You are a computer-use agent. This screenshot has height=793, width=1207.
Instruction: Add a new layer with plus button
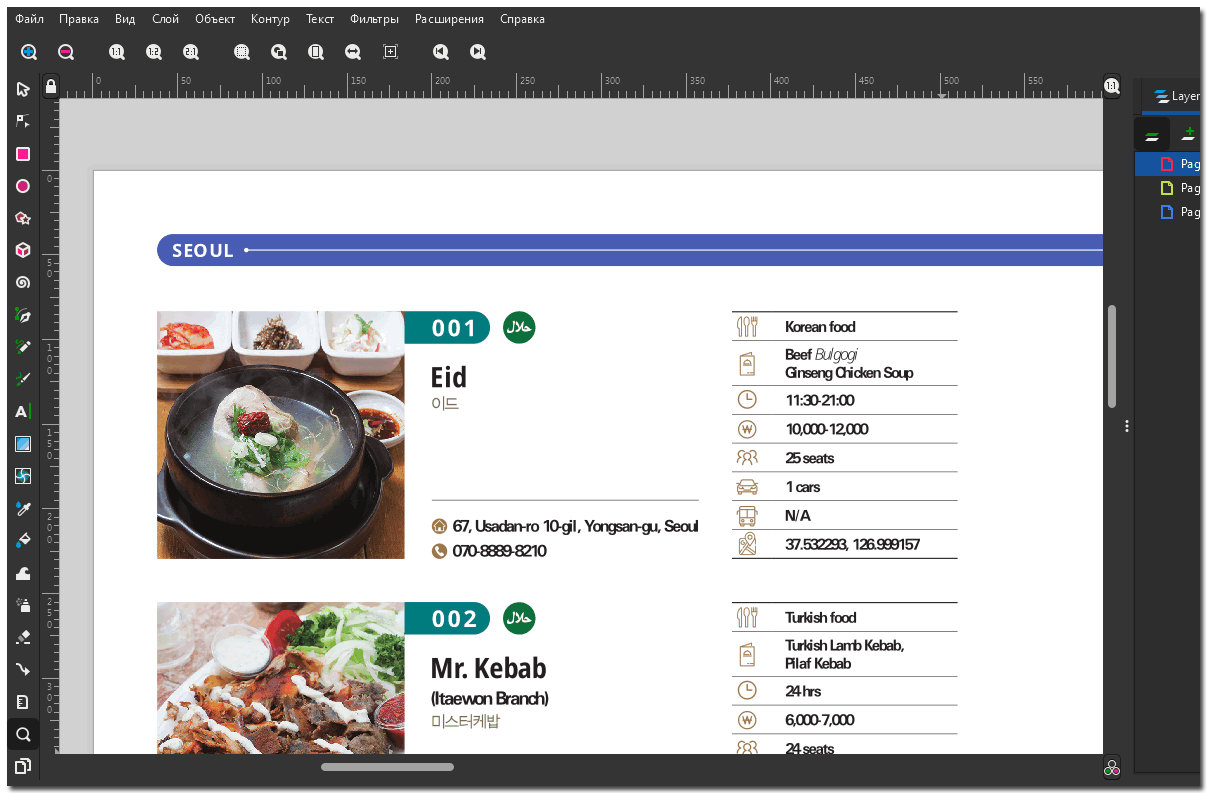click(1189, 133)
